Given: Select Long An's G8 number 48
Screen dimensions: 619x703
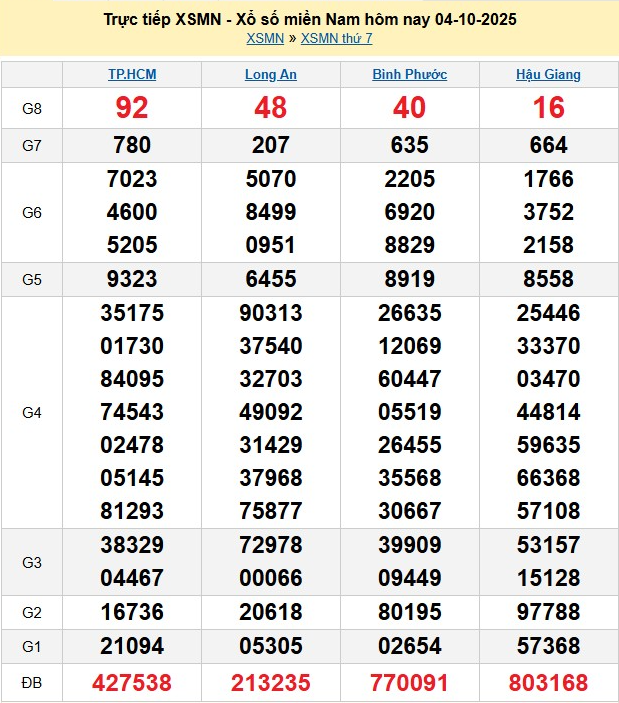Looking at the screenshot, I should click(271, 108).
